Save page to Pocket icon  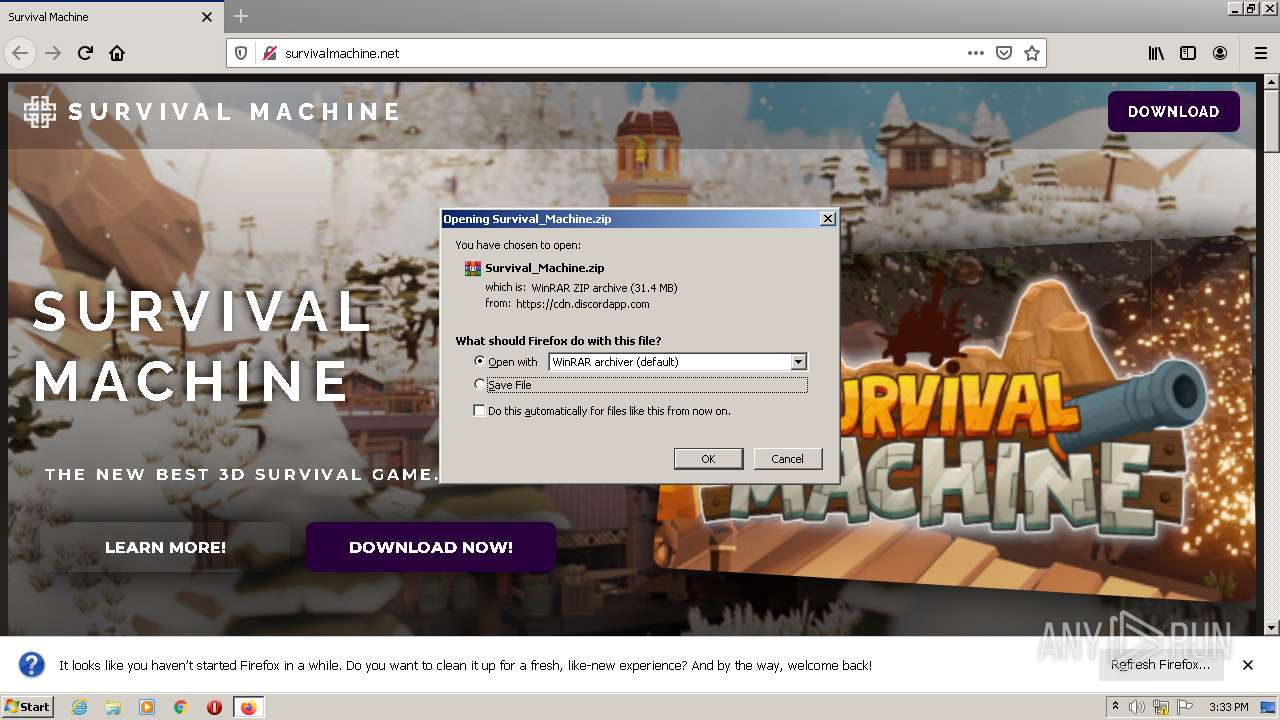[1004, 53]
